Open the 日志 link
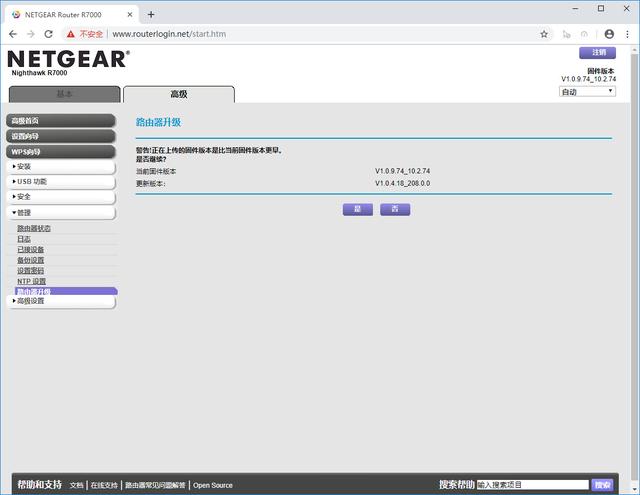The width and height of the screenshot is (640, 495). [x=24, y=239]
